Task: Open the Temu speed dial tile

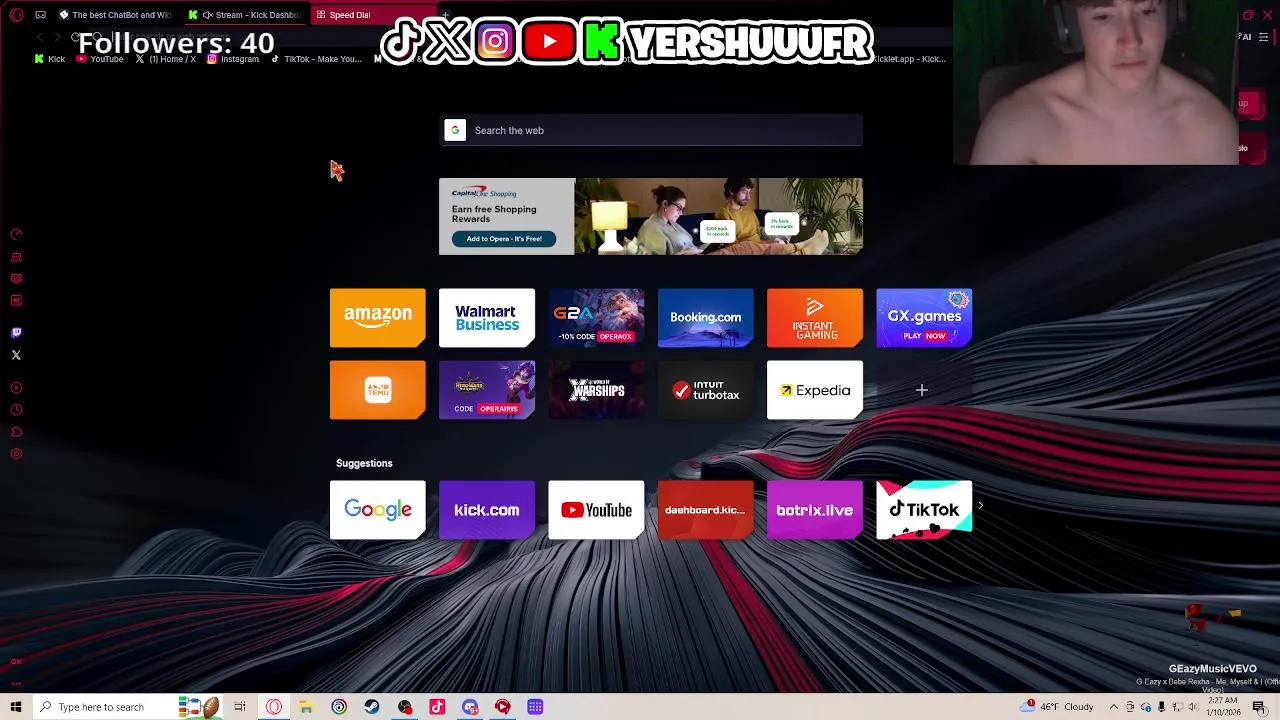Action: coord(377,390)
